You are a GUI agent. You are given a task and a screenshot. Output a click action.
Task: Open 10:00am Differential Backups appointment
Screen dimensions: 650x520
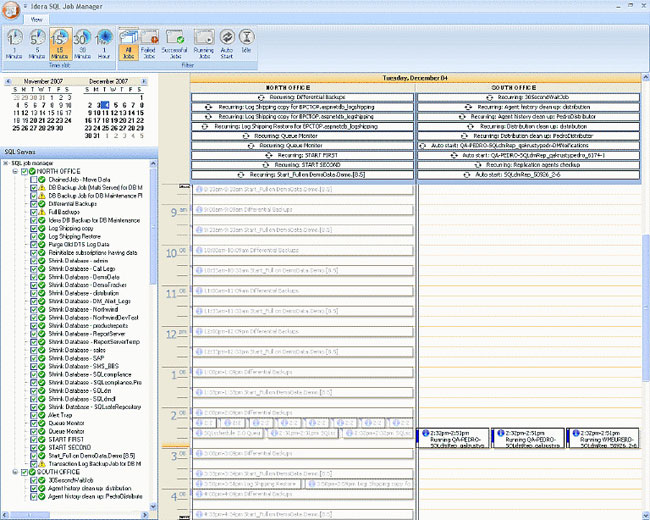click(x=303, y=250)
